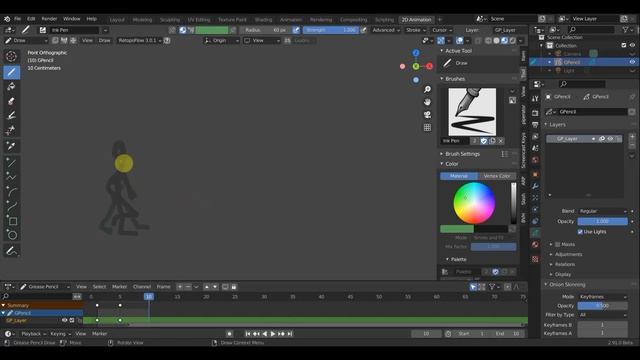Toggle strength pressure sensitivity button
The image size is (640, 360).
(363, 30)
